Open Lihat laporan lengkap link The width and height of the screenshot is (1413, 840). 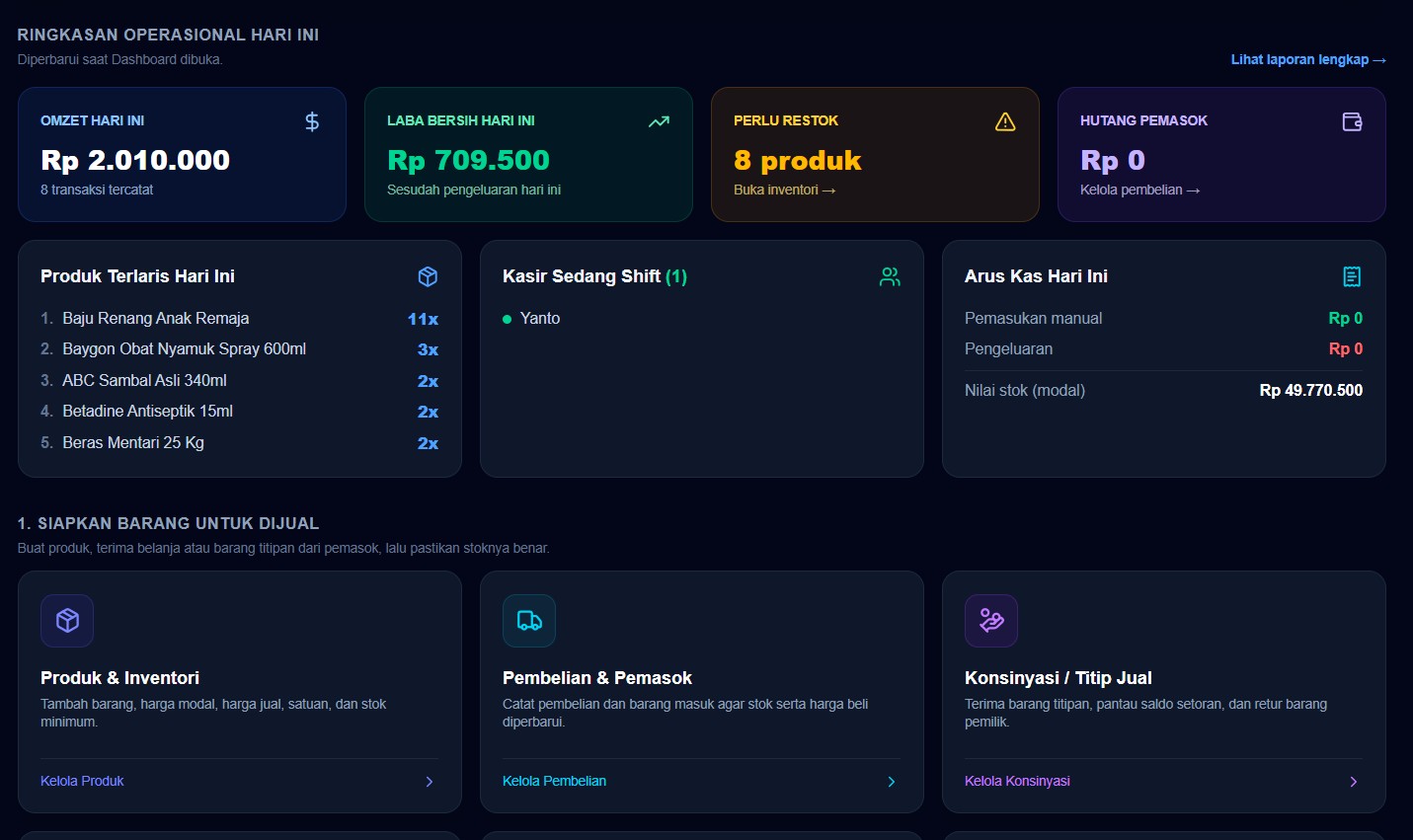[x=1308, y=59]
